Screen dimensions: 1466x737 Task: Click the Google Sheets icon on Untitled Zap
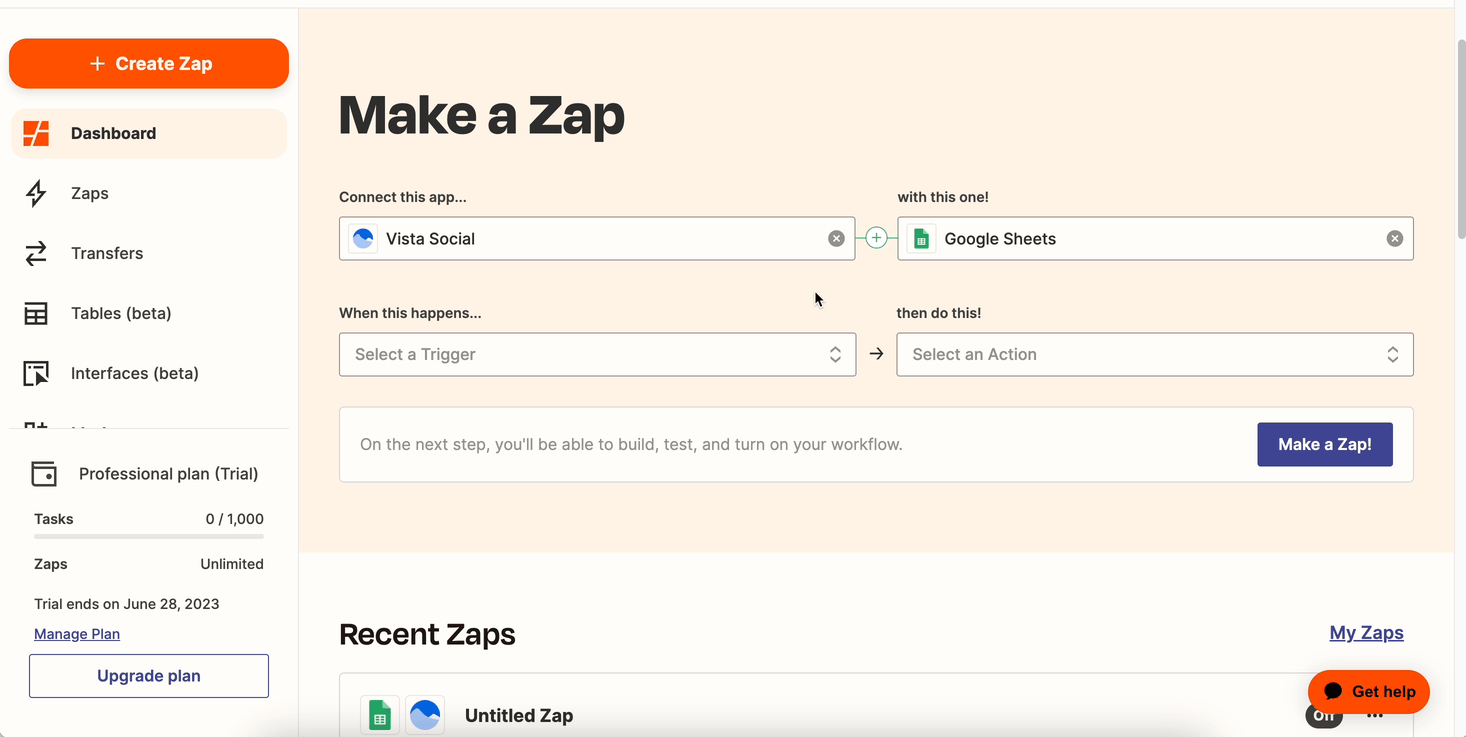click(x=380, y=716)
